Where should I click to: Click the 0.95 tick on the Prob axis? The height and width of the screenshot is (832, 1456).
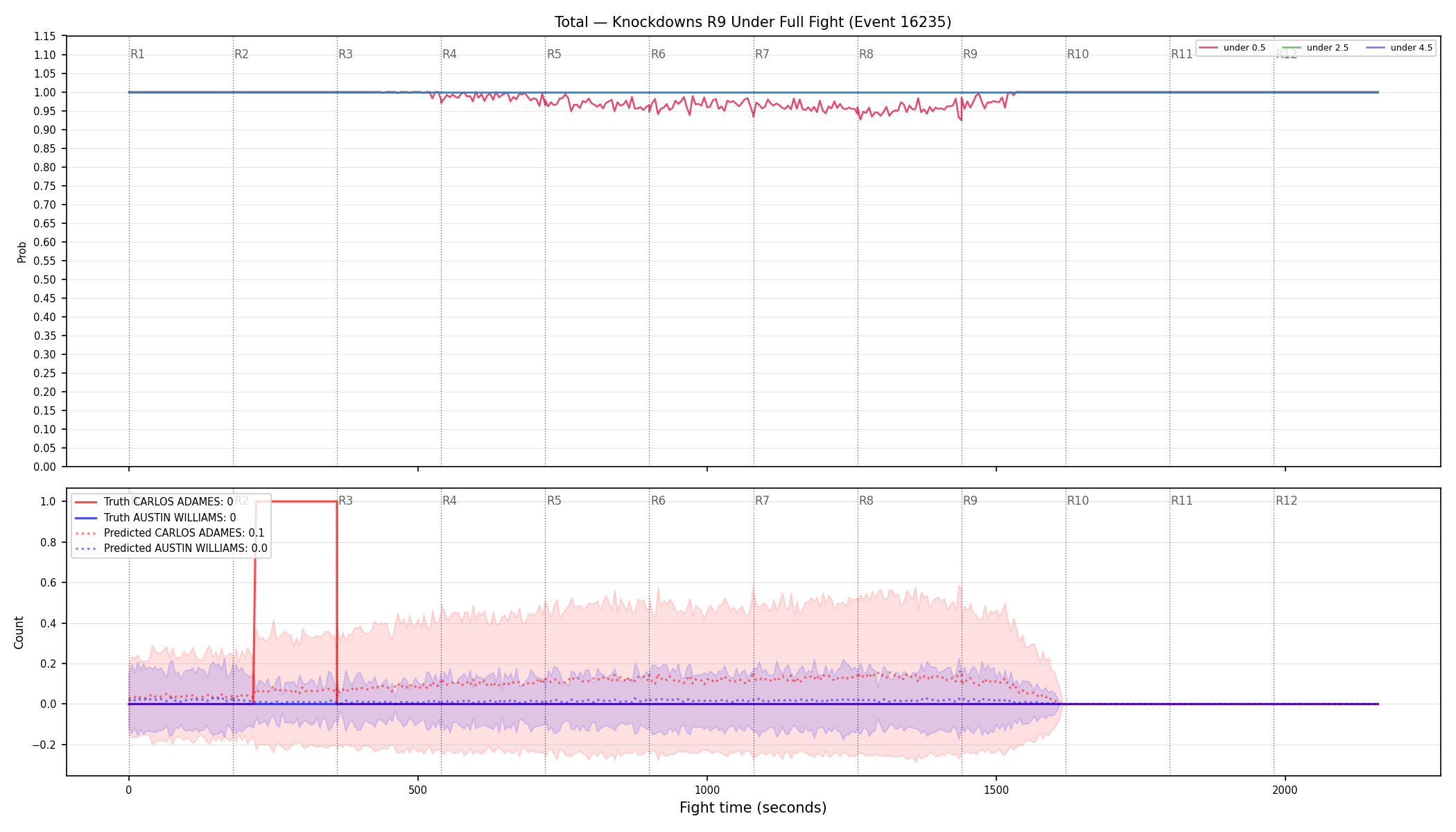(45, 111)
